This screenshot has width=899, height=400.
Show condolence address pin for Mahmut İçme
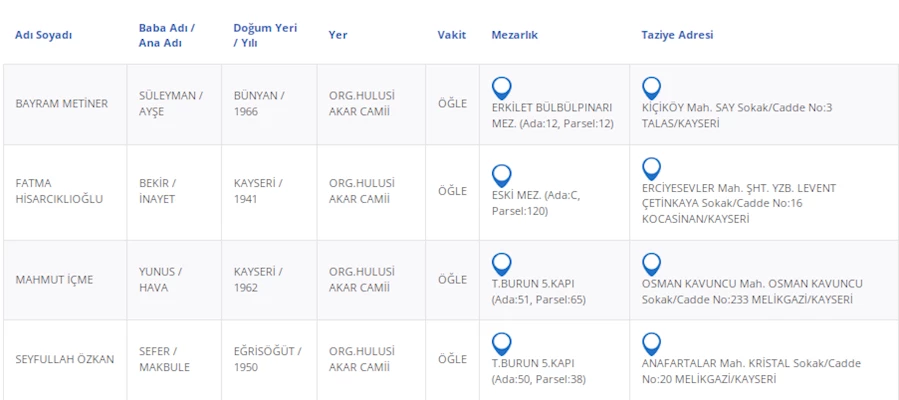pos(651,264)
